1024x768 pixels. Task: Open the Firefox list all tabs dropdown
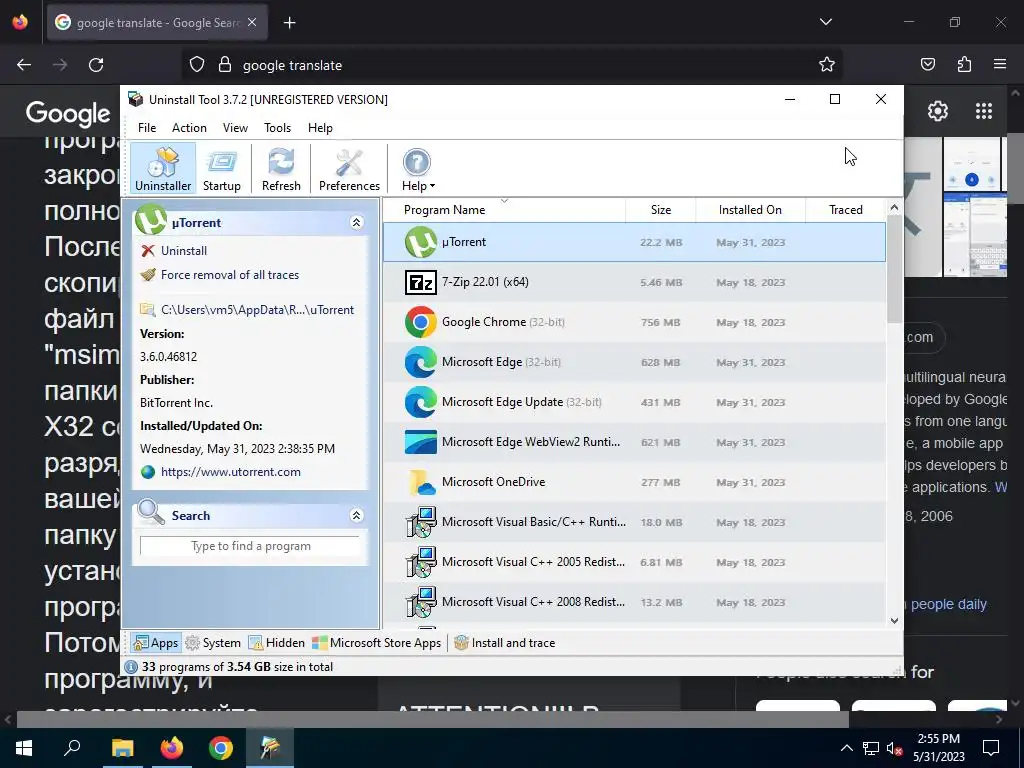825,22
